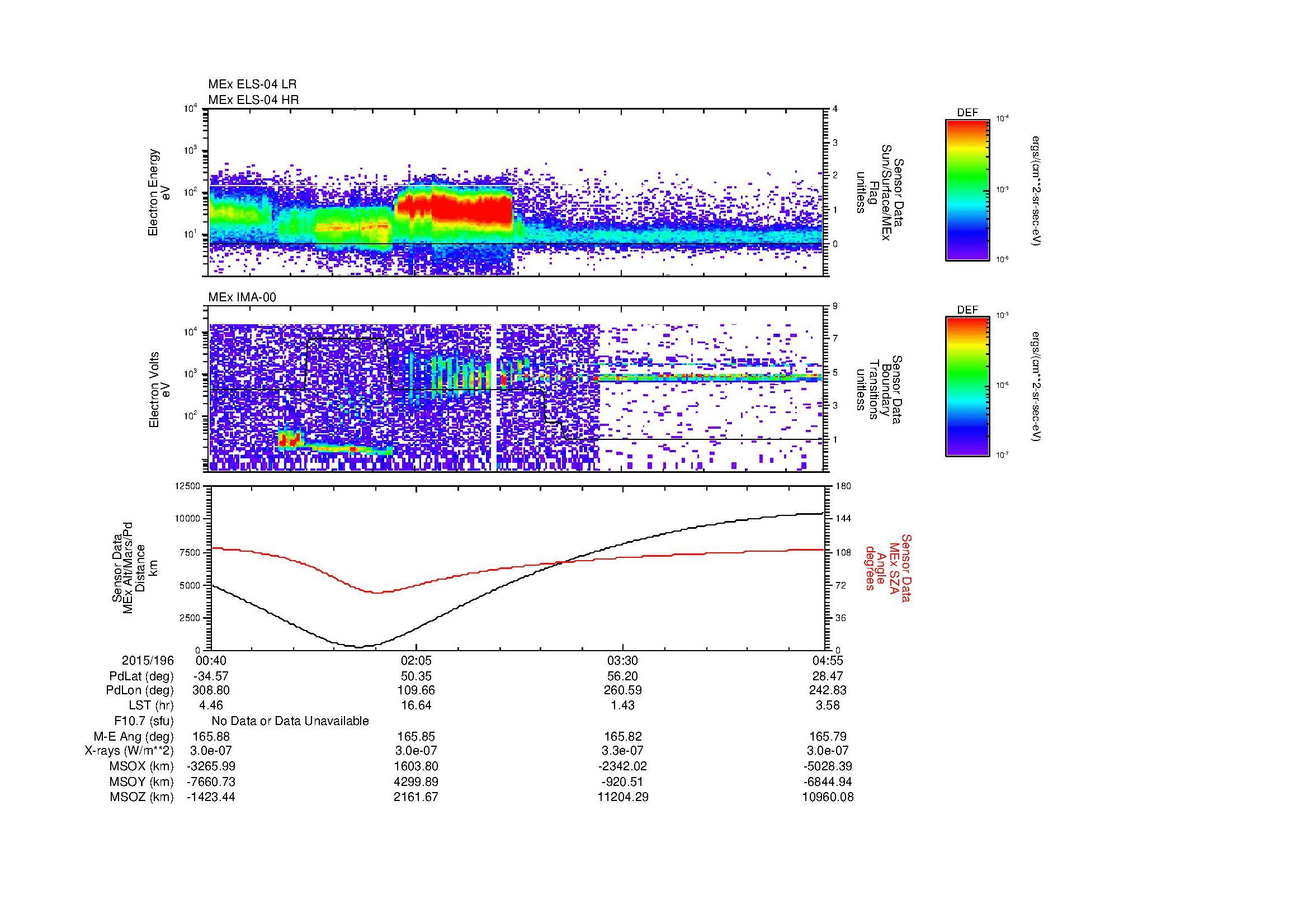Viewport: 1308px width, 924px height.
Task: Click LST value 16.64
Action: point(417,705)
